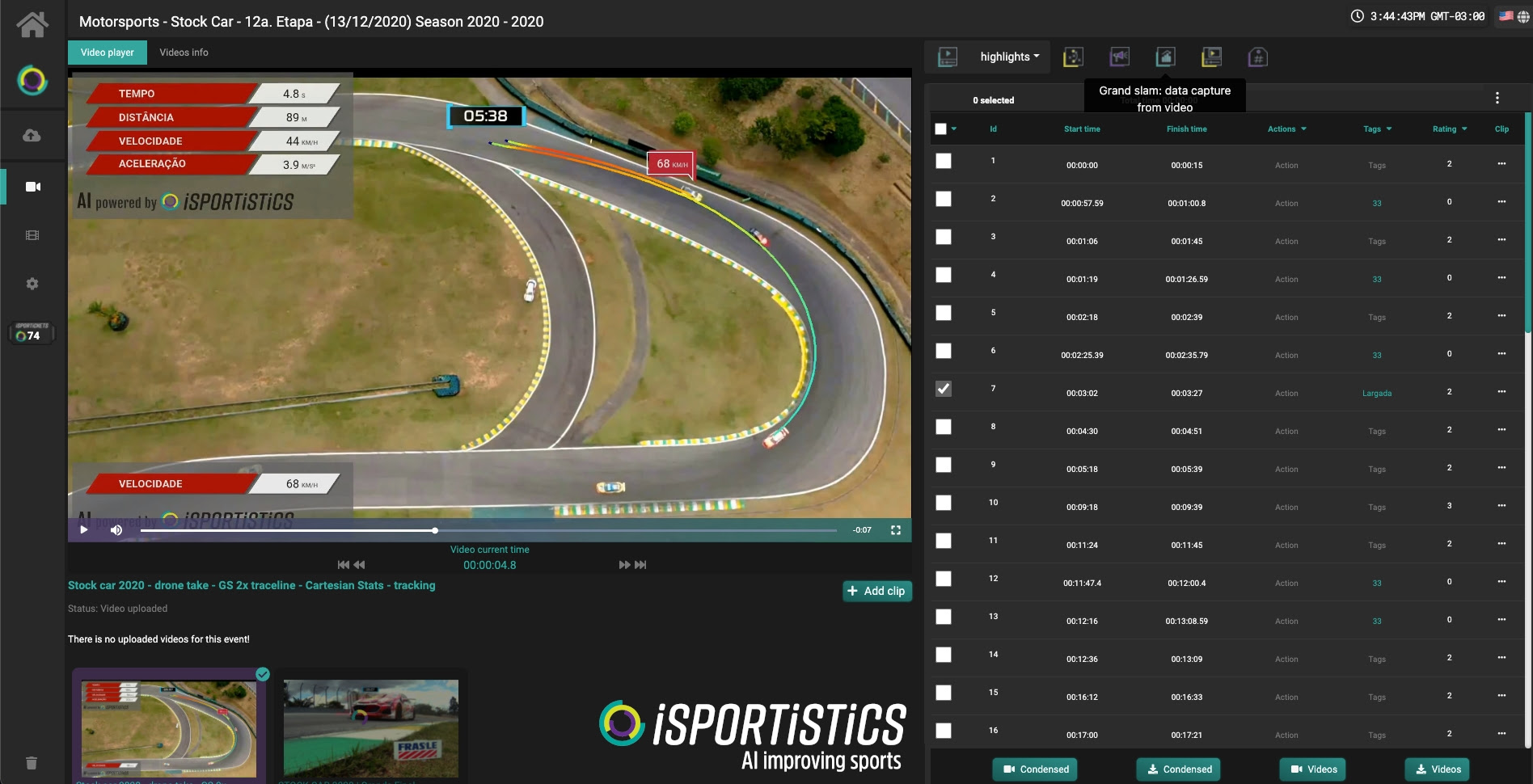Click the trash icon at sidebar bottom

click(x=32, y=763)
